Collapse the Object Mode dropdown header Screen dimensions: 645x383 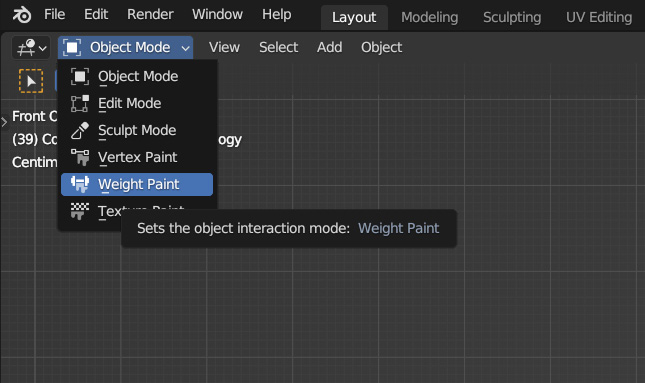[x=125, y=48]
